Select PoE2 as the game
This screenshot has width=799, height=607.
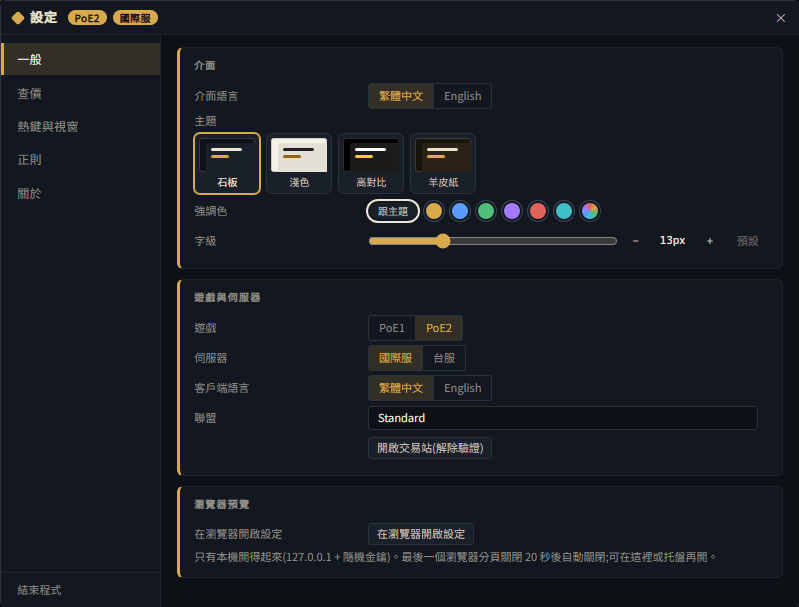[439, 328]
